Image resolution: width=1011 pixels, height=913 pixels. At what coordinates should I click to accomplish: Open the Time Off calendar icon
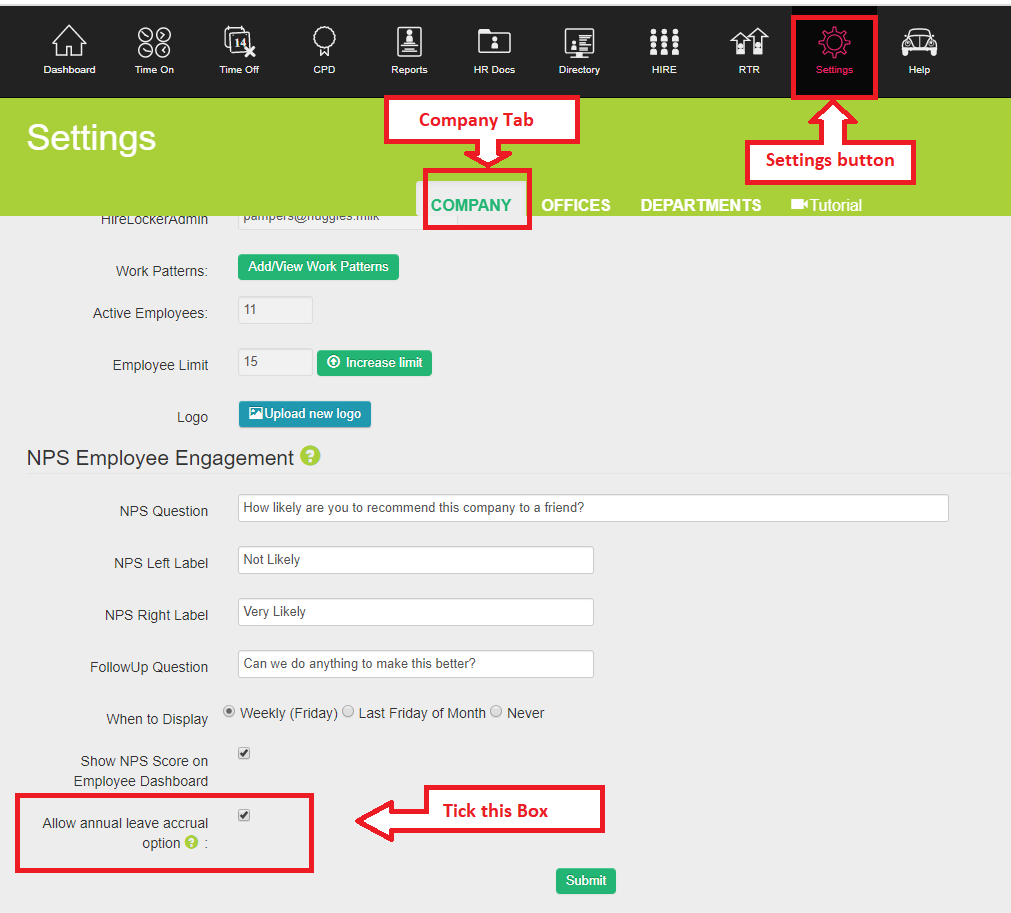[x=239, y=42]
